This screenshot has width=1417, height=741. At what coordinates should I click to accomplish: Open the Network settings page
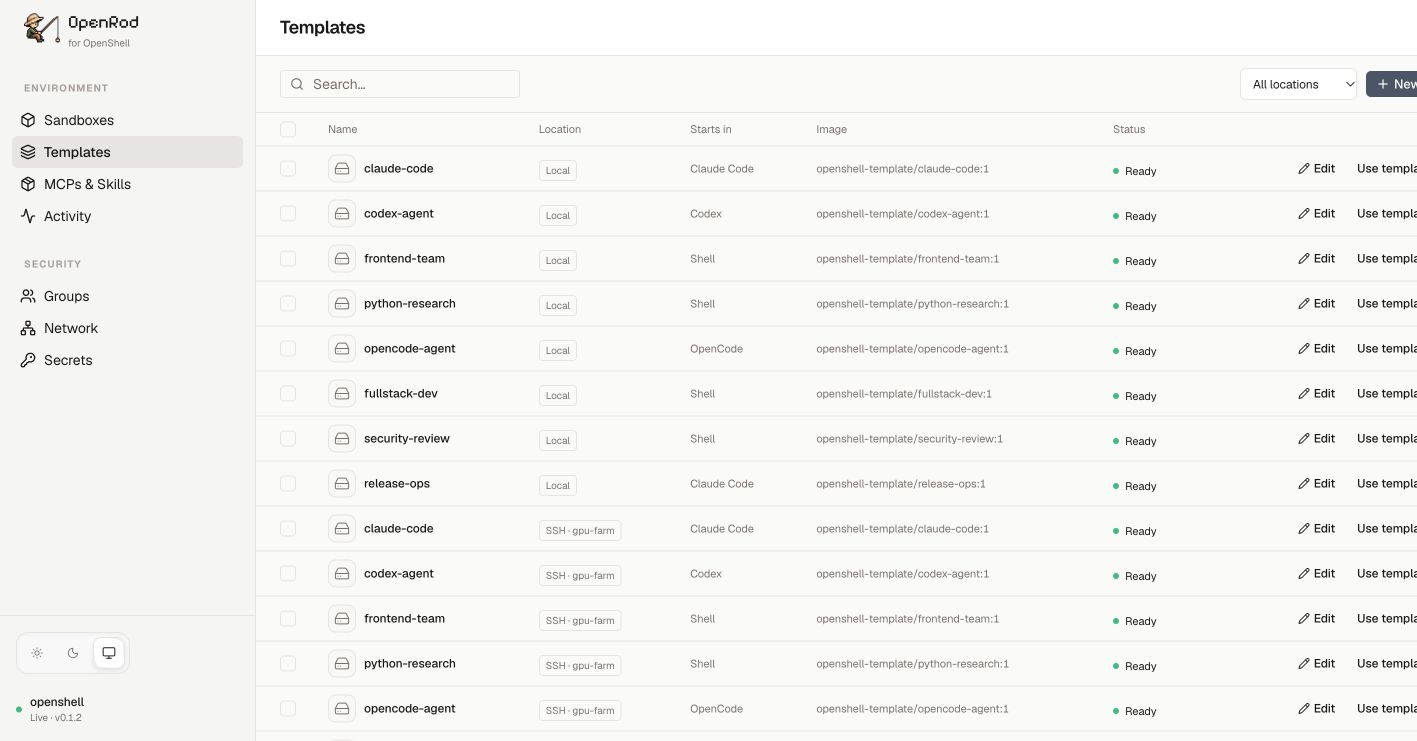click(x=127, y=328)
